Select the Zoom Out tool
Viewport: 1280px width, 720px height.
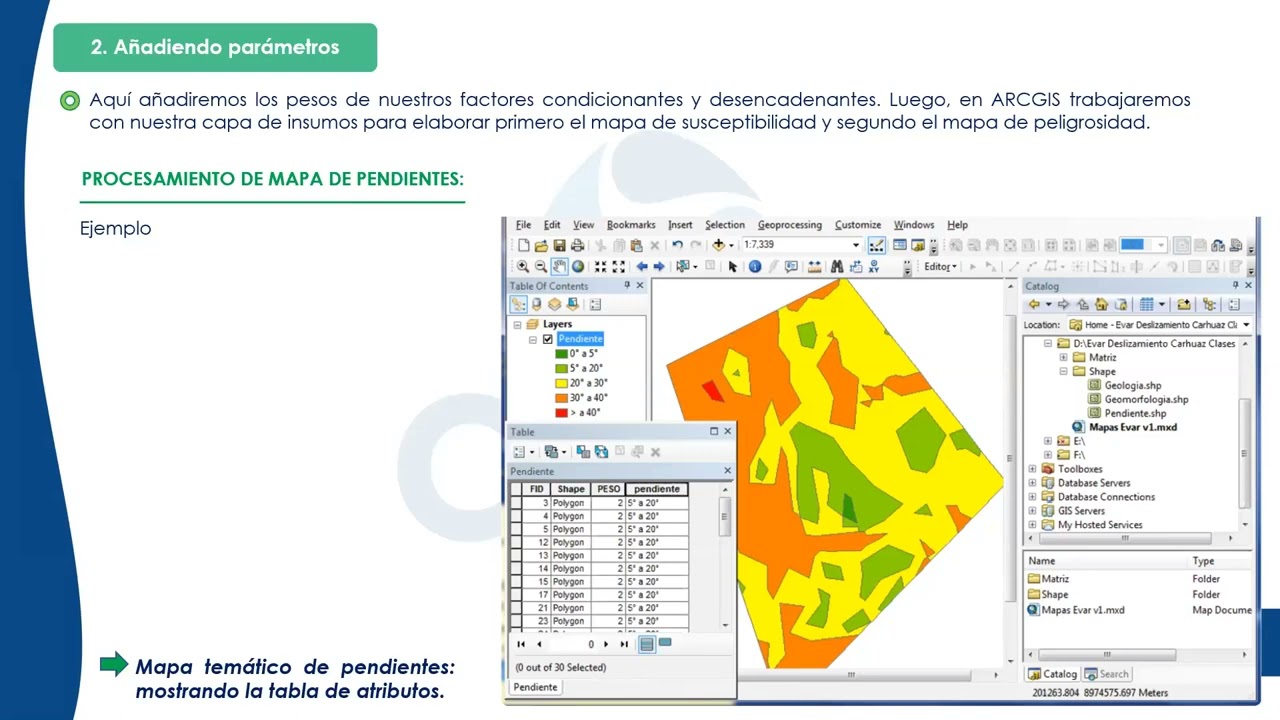click(x=541, y=267)
